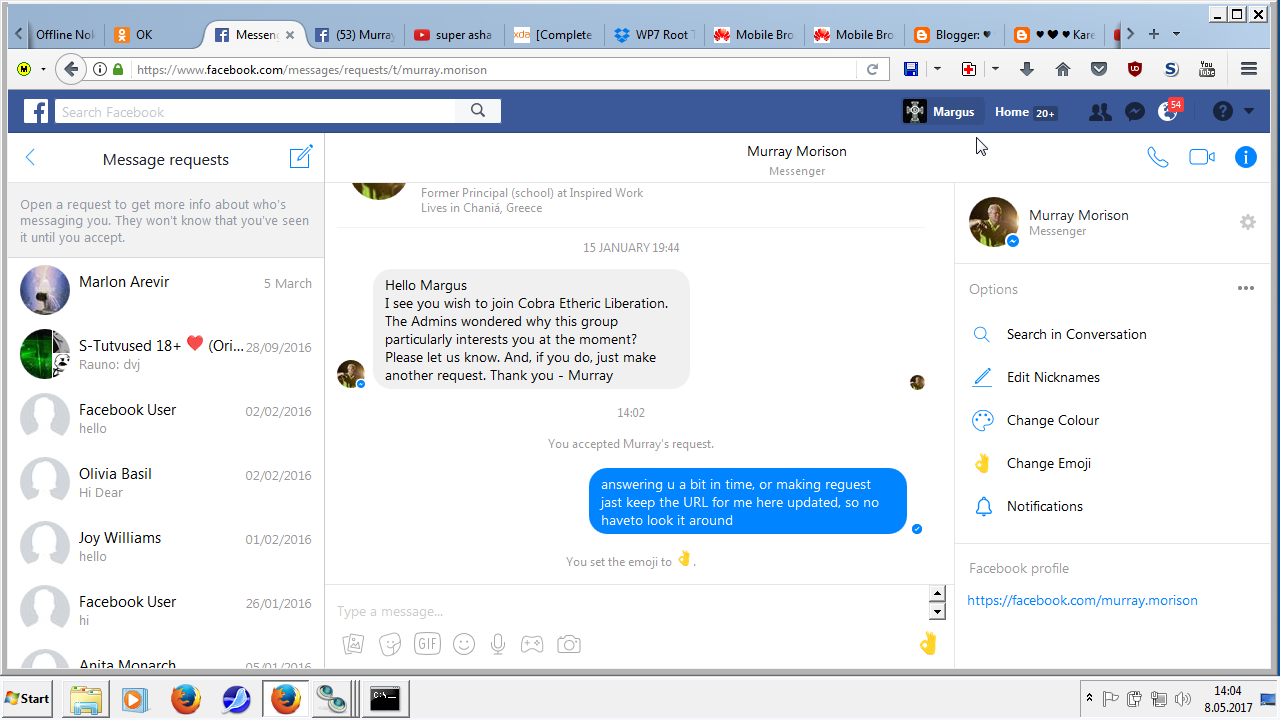
Task: Compose a new message
Action: point(301,157)
